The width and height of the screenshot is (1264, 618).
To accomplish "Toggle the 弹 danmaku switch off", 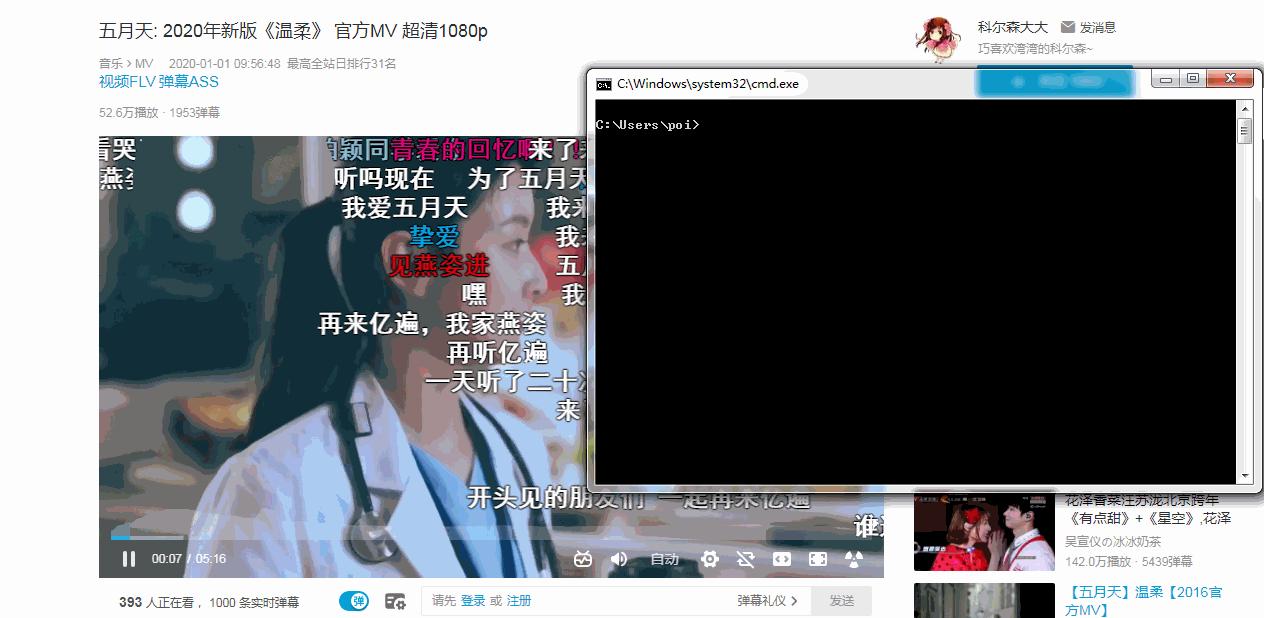I will pyautogui.click(x=355, y=601).
